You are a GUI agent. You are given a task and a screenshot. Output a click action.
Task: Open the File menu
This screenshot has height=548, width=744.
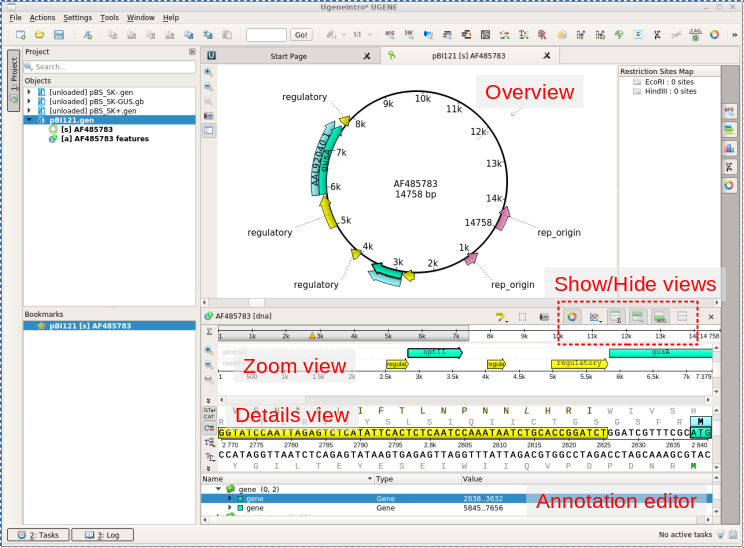(x=16, y=18)
